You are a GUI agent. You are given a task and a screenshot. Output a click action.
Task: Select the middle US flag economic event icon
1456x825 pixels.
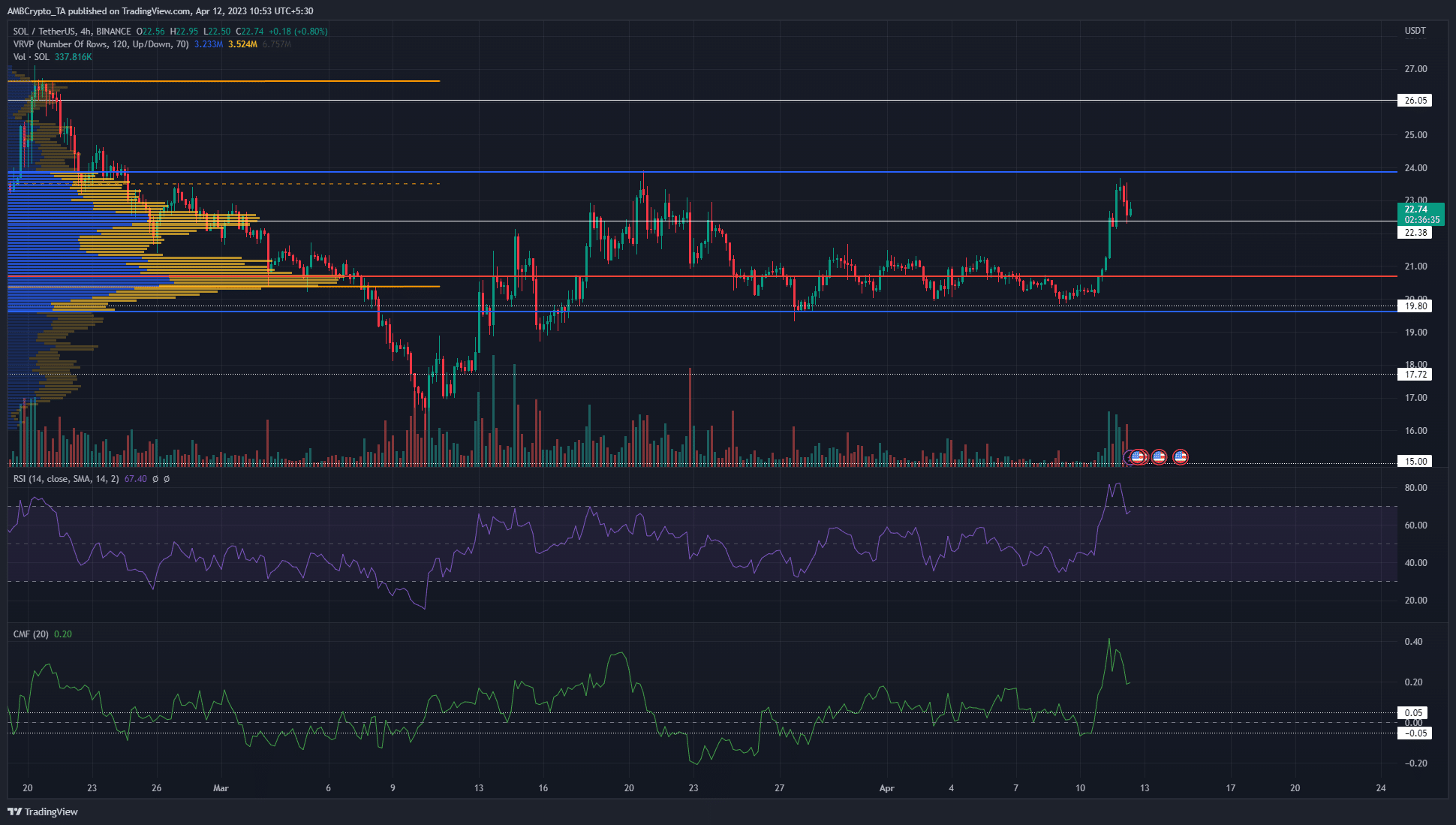tap(1159, 456)
